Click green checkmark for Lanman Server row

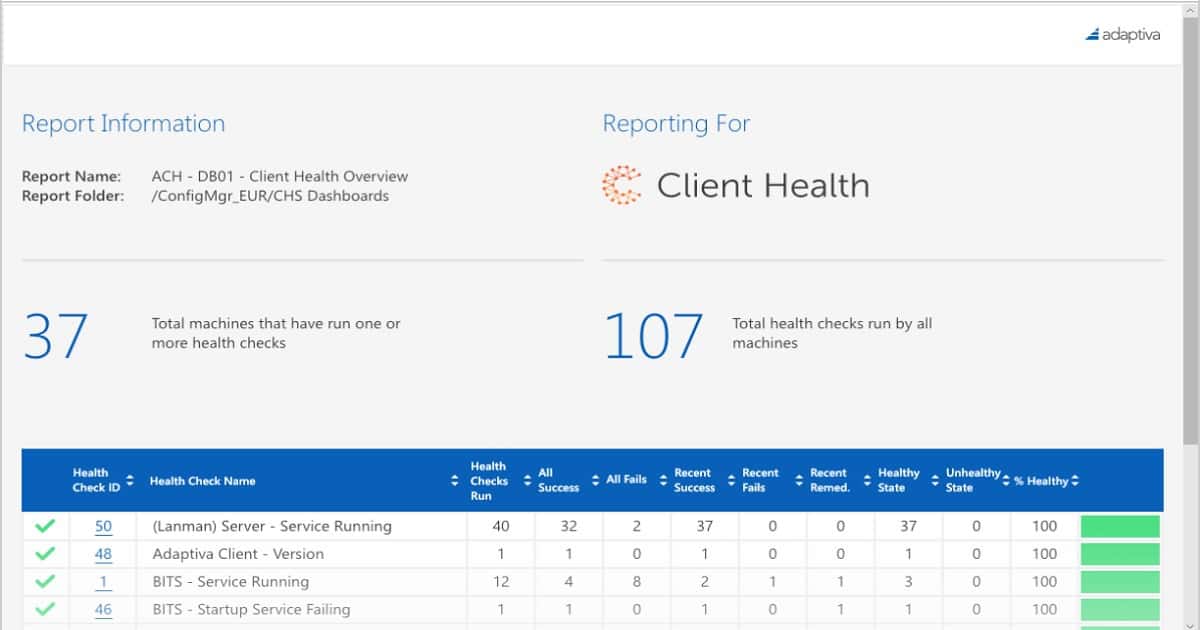point(45,526)
